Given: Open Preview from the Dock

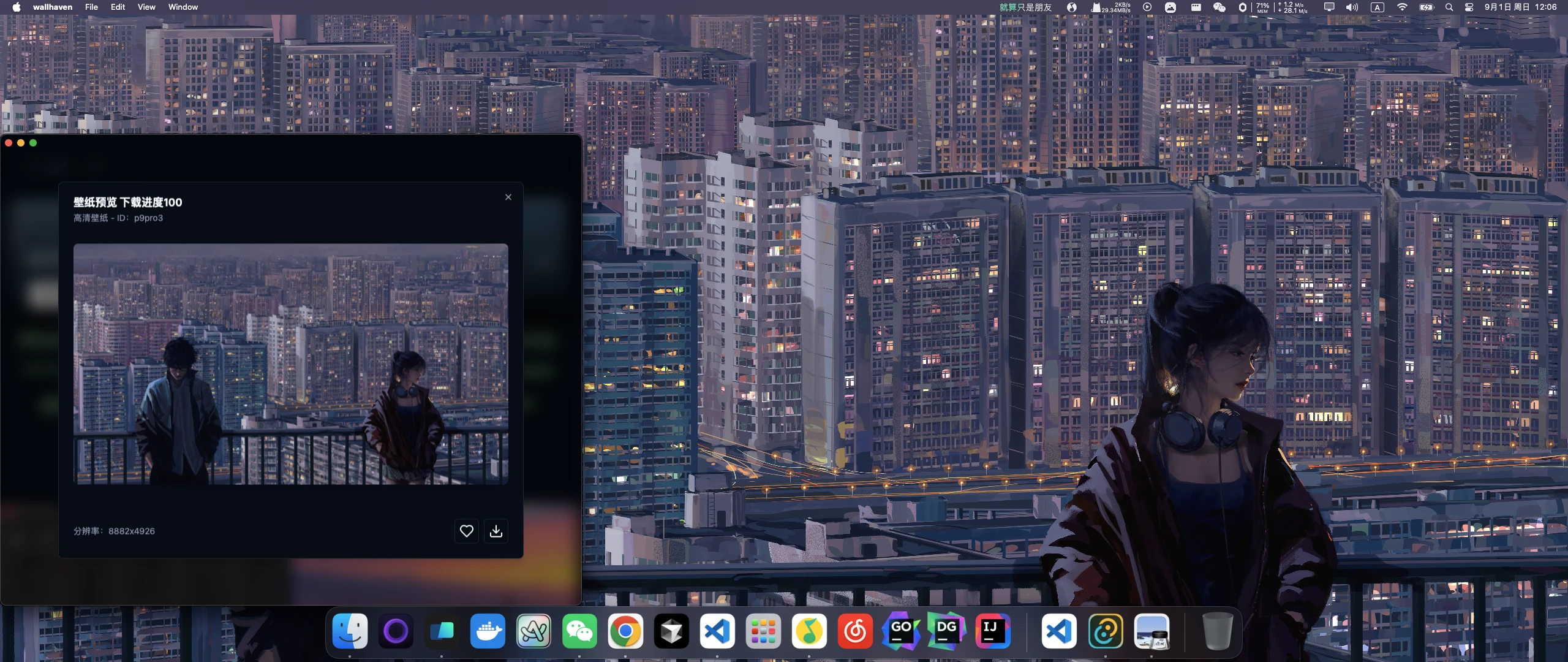Looking at the screenshot, I should click(1151, 631).
